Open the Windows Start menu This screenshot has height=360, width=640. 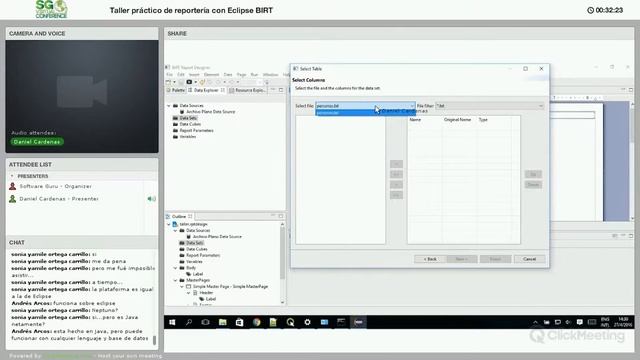pyautogui.click(x=172, y=322)
